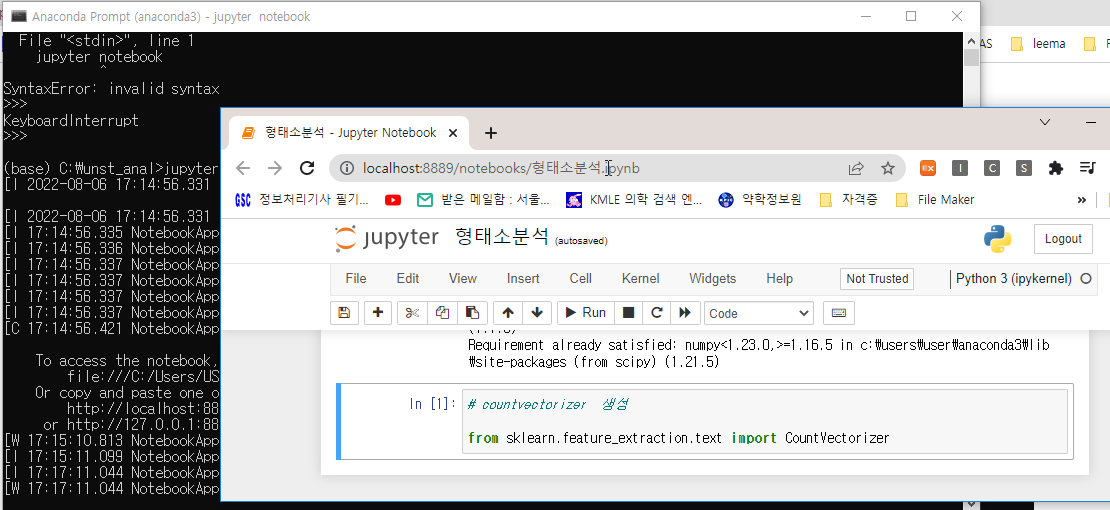The image size is (1110, 510).
Task: Go forward in the browser
Action: 275,168
